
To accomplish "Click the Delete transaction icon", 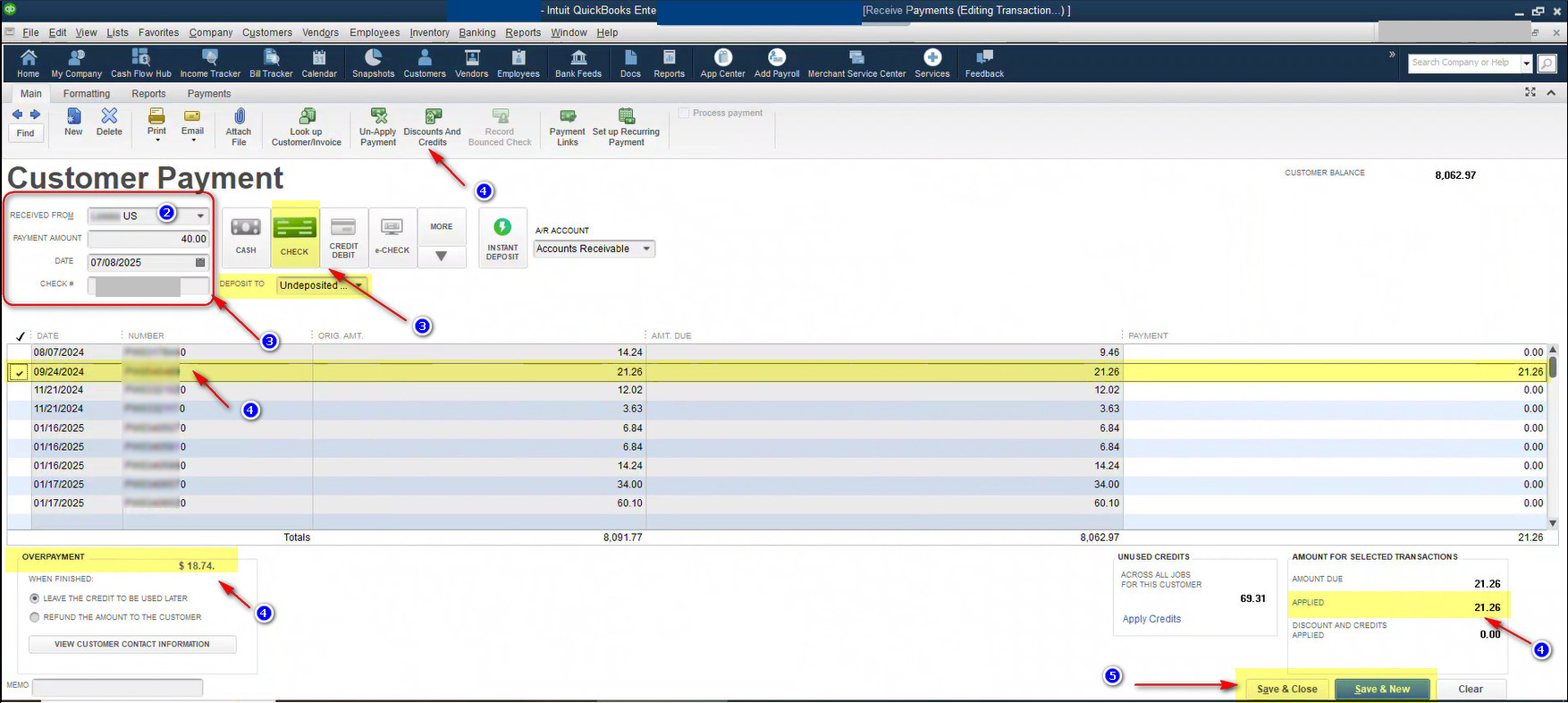I will [x=109, y=122].
